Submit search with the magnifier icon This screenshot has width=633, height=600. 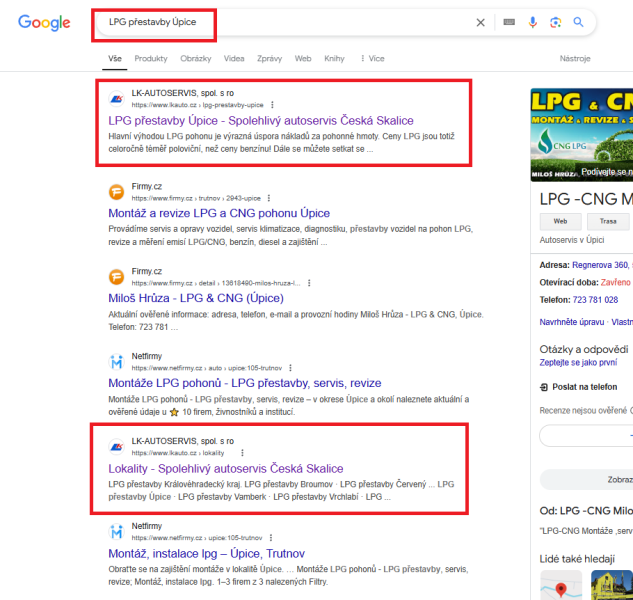(579, 22)
